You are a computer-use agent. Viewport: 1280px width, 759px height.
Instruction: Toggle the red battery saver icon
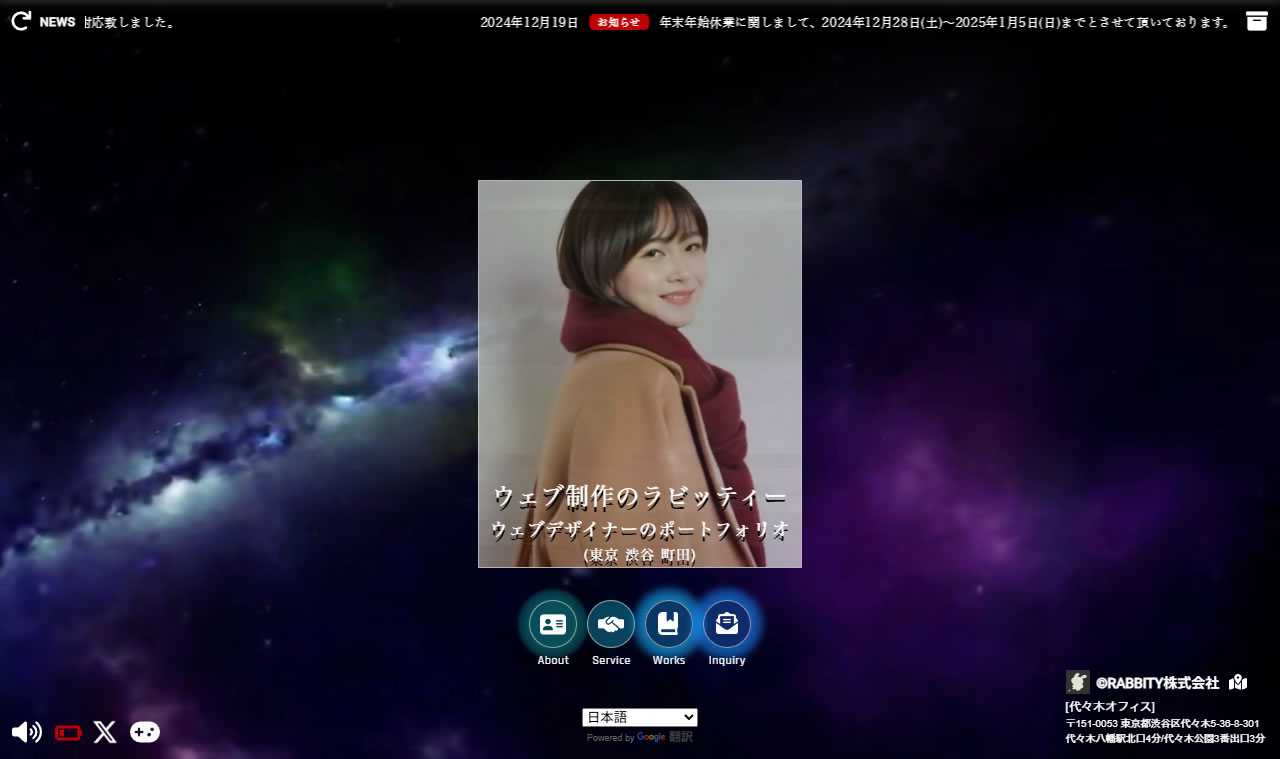pos(68,733)
